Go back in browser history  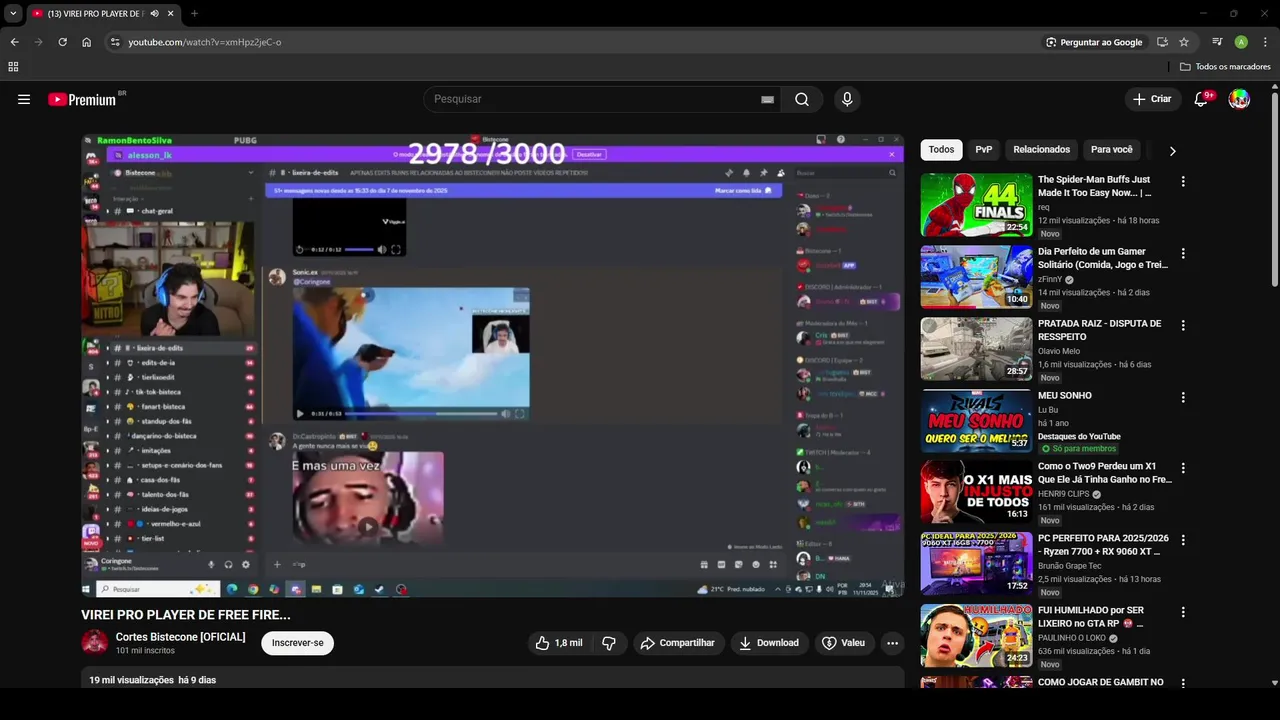click(14, 42)
